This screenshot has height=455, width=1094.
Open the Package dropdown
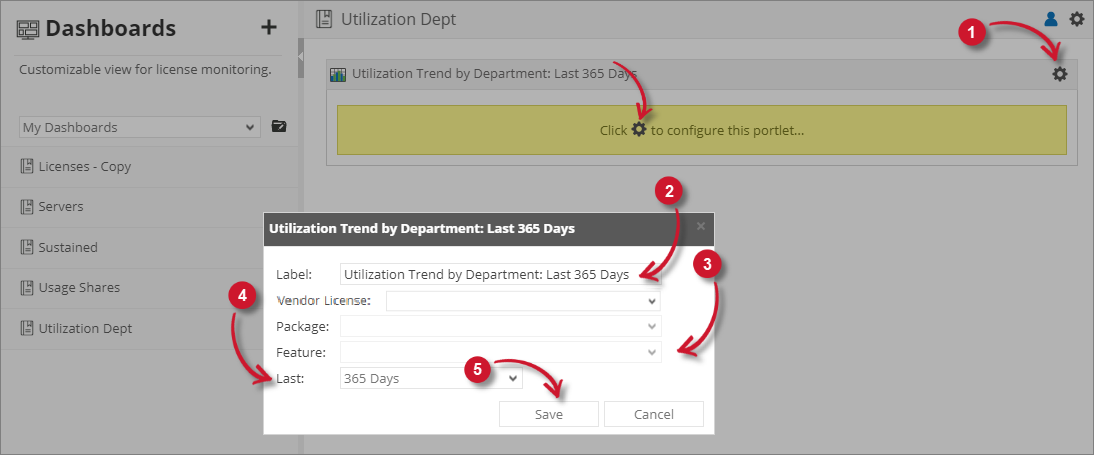pyautogui.click(x=500, y=326)
